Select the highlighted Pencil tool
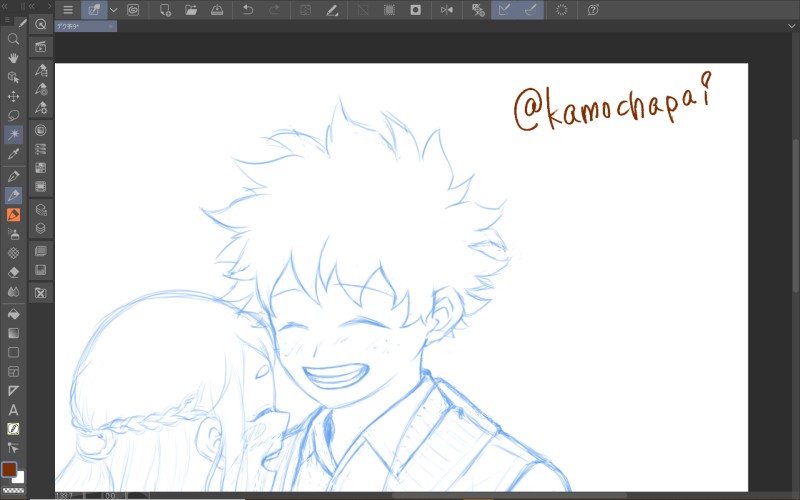The width and height of the screenshot is (800, 500). 13,195
